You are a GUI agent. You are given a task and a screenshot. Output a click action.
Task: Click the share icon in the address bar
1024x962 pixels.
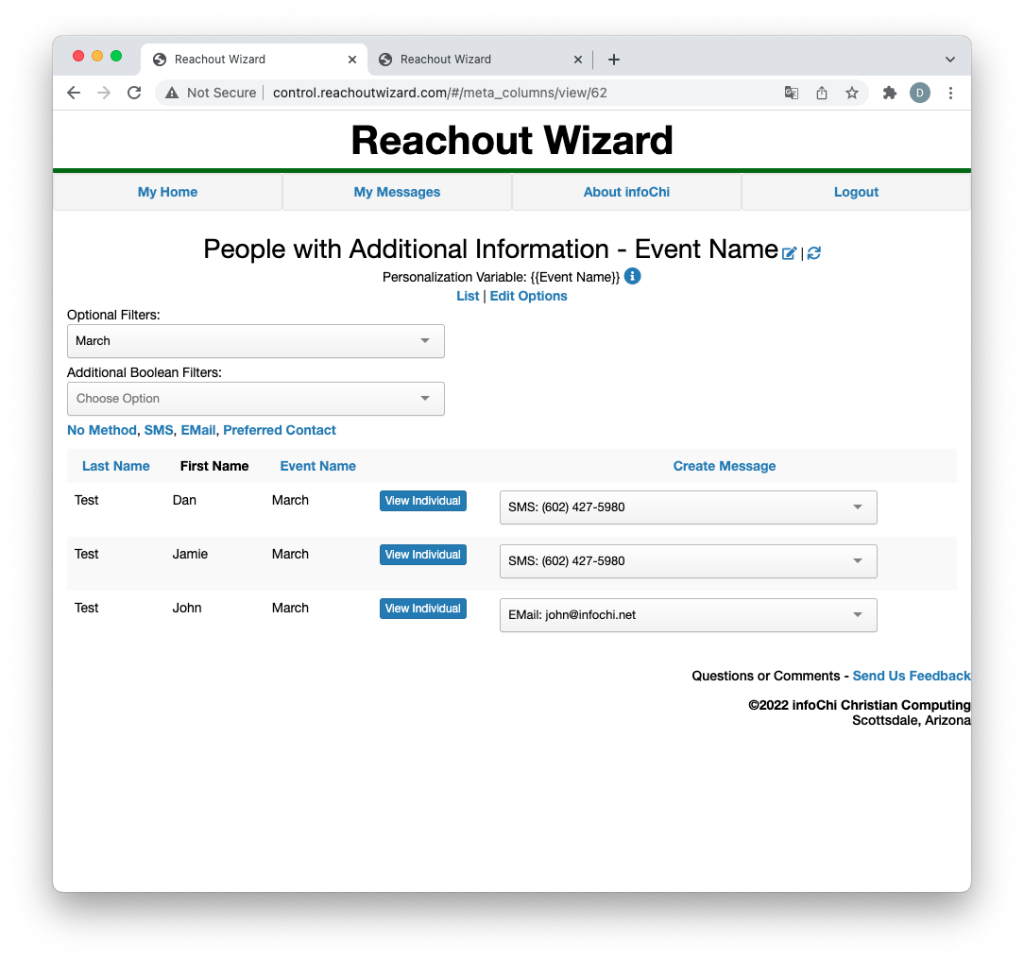point(822,93)
